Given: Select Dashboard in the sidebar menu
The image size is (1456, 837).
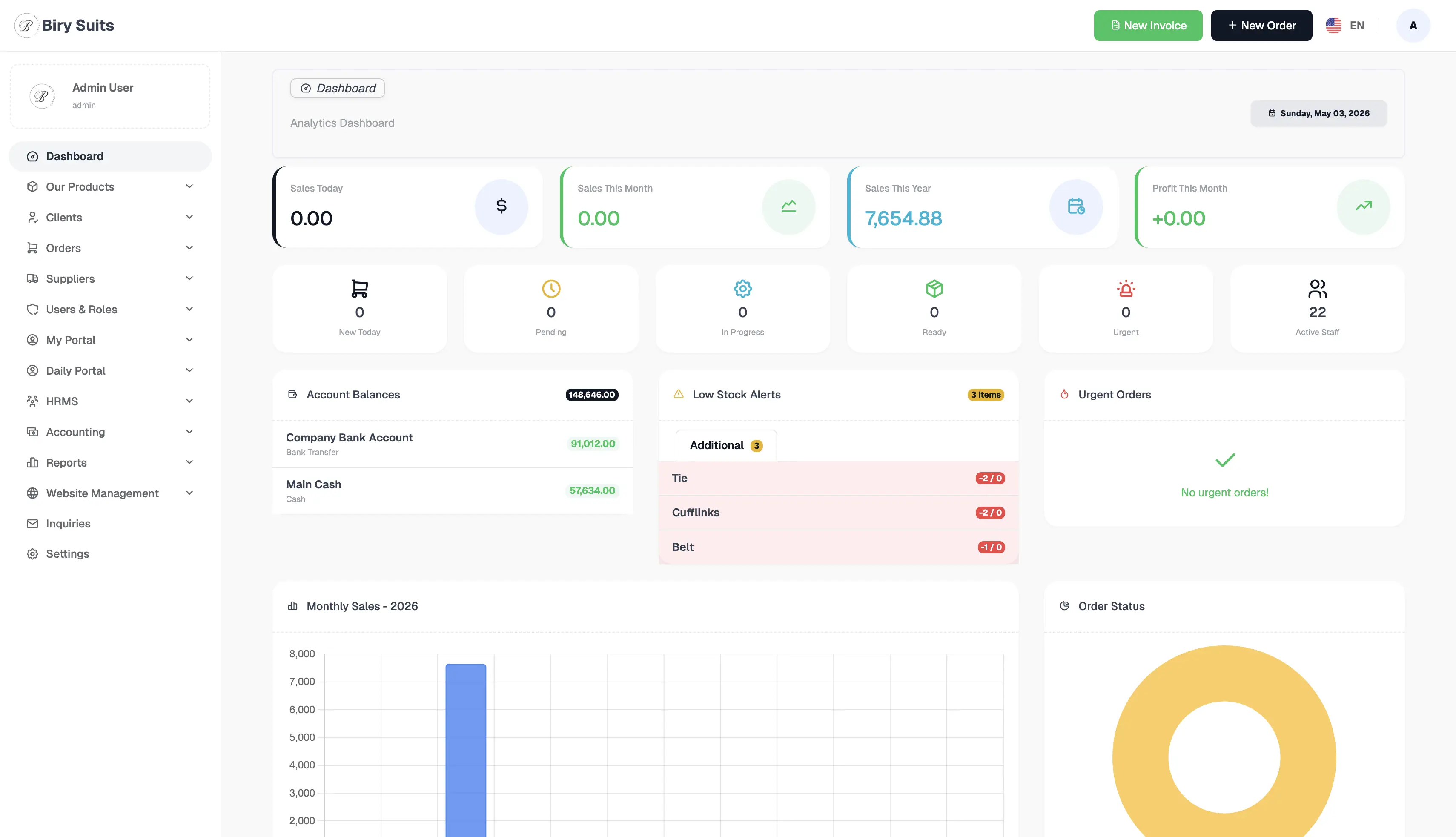Looking at the screenshot, I should coord(110,156).
